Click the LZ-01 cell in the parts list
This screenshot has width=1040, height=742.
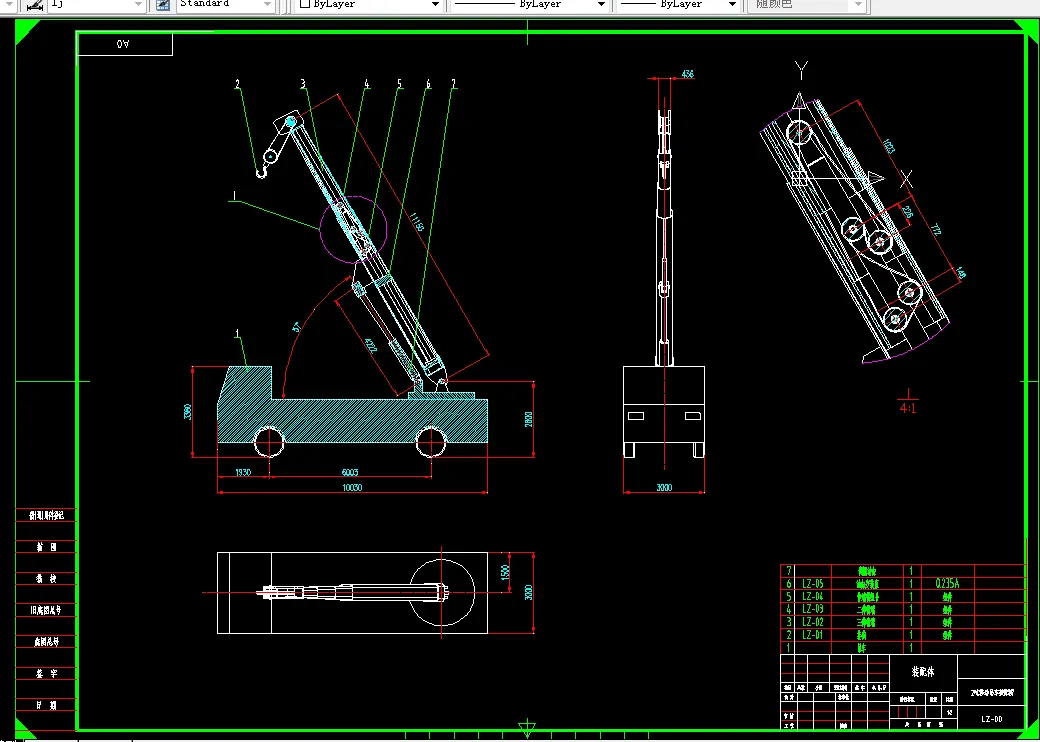[x=812, y=635]
